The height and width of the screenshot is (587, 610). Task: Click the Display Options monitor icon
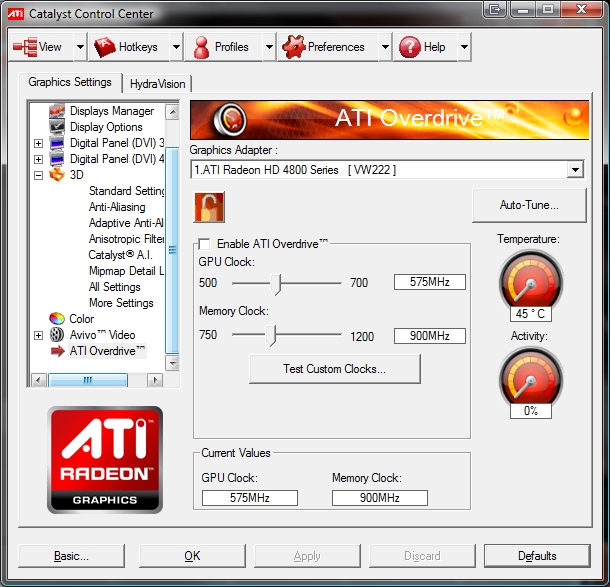click(x=57, y=127)
